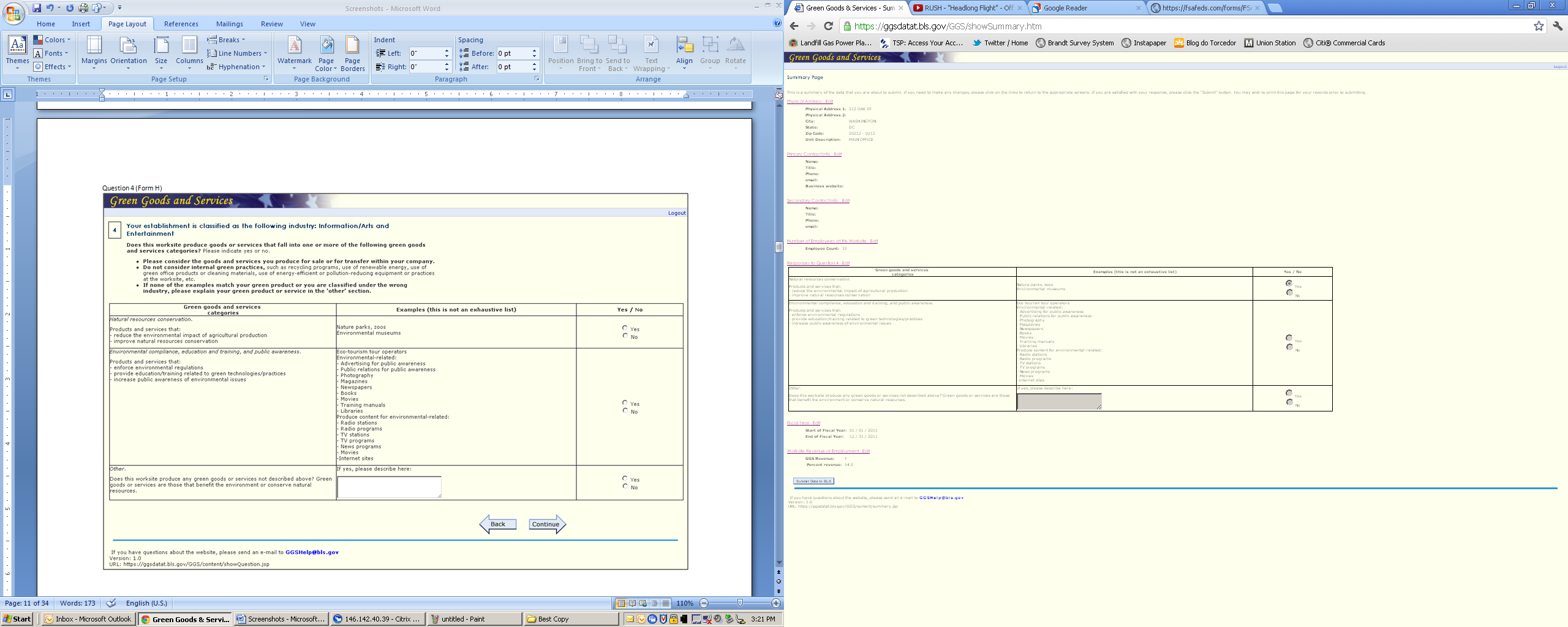Select Yes for Other category in summary
The height and width of the screenshot is (627, 1568).
[x=1289, y=393]
